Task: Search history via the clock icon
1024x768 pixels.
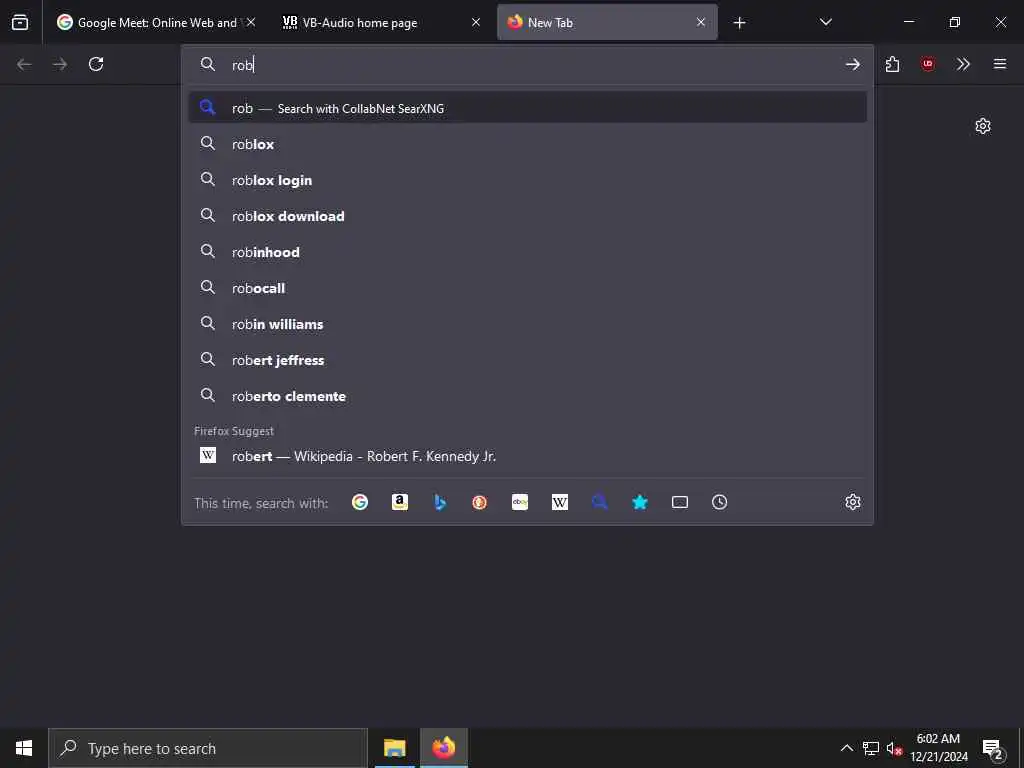Action: 720,502
